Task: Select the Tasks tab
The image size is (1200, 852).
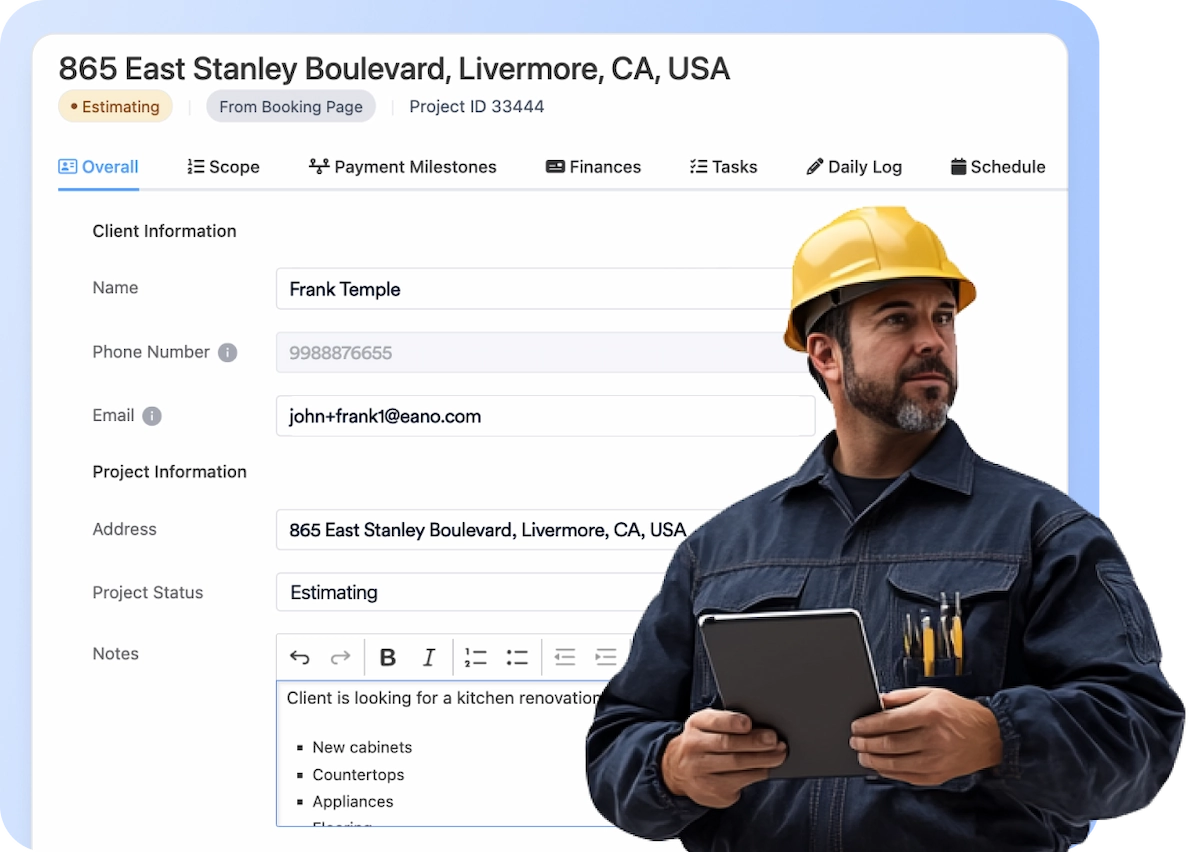Action: [x=723, y=167]
